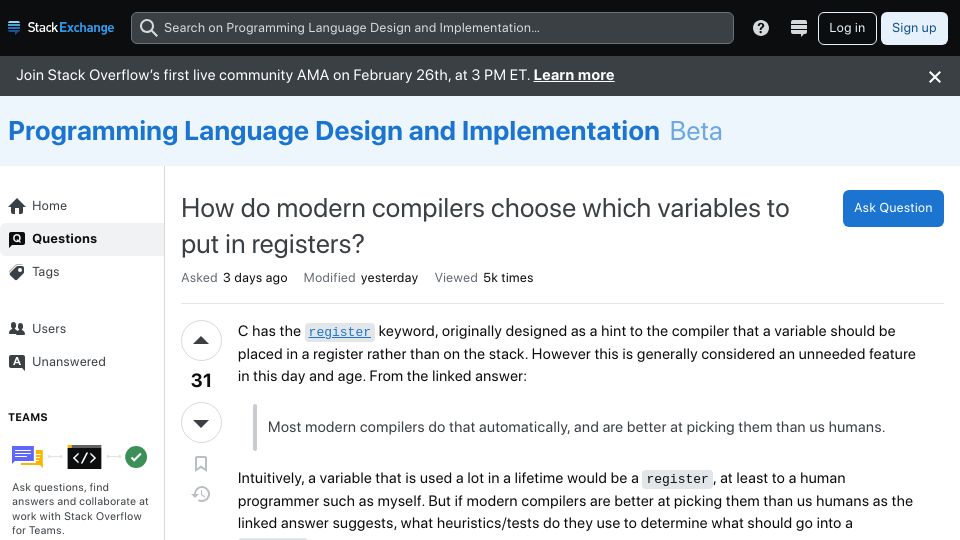Open the Unanswered sidebar item
Viewport: 960px width, 540px height.
pyautogui.click(x=82, y=362)
